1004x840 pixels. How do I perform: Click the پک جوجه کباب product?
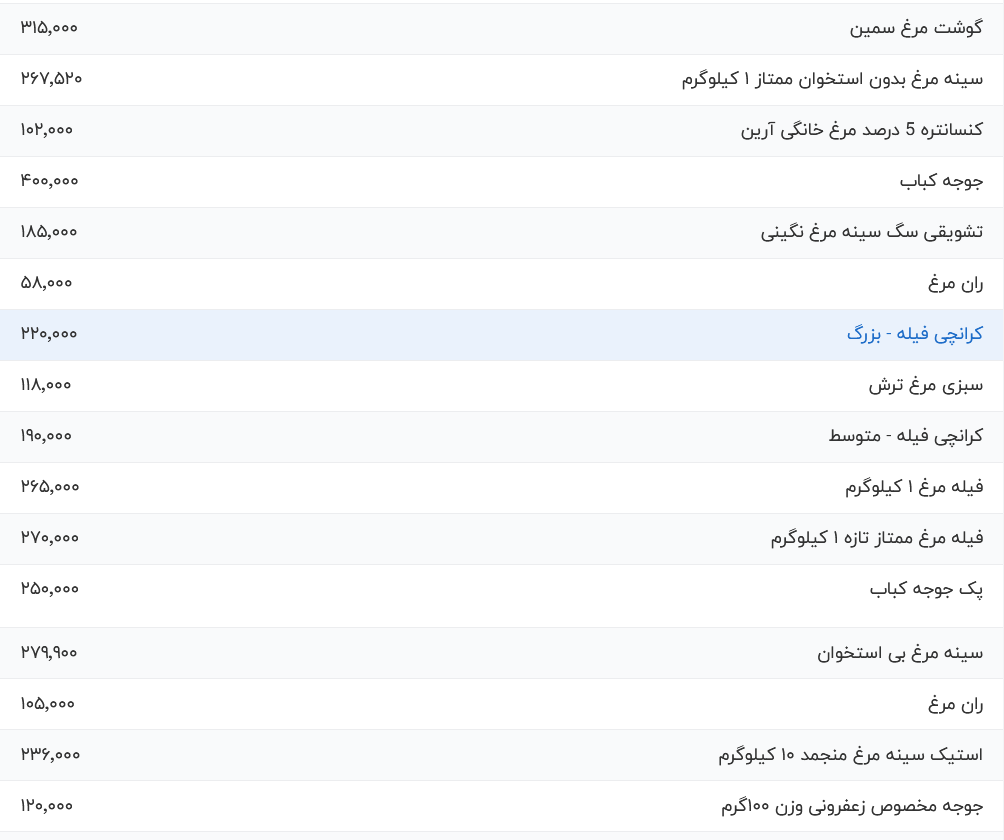[x=926, y=589]
